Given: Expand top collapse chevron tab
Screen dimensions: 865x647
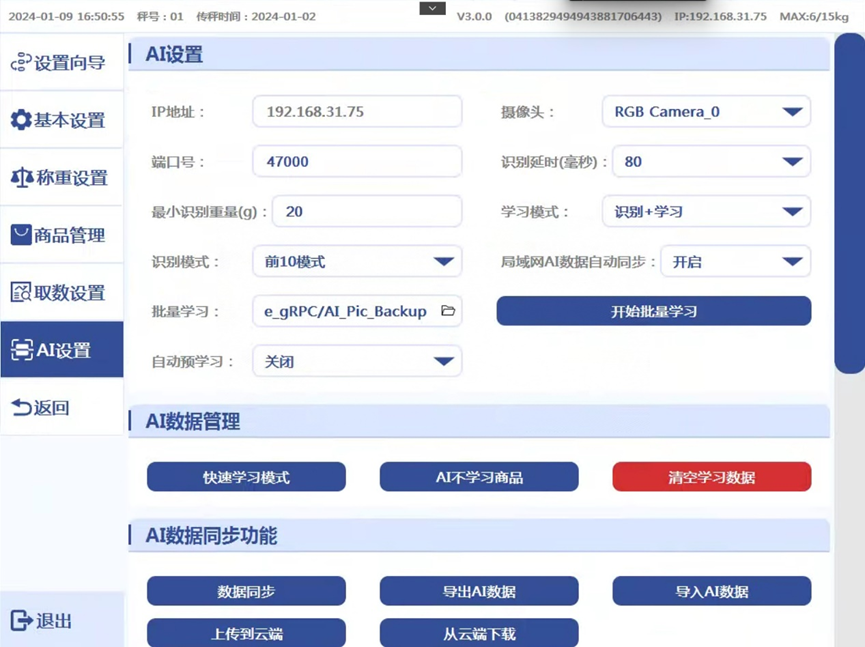Looking at the screenshot, I should pos(432,9).
